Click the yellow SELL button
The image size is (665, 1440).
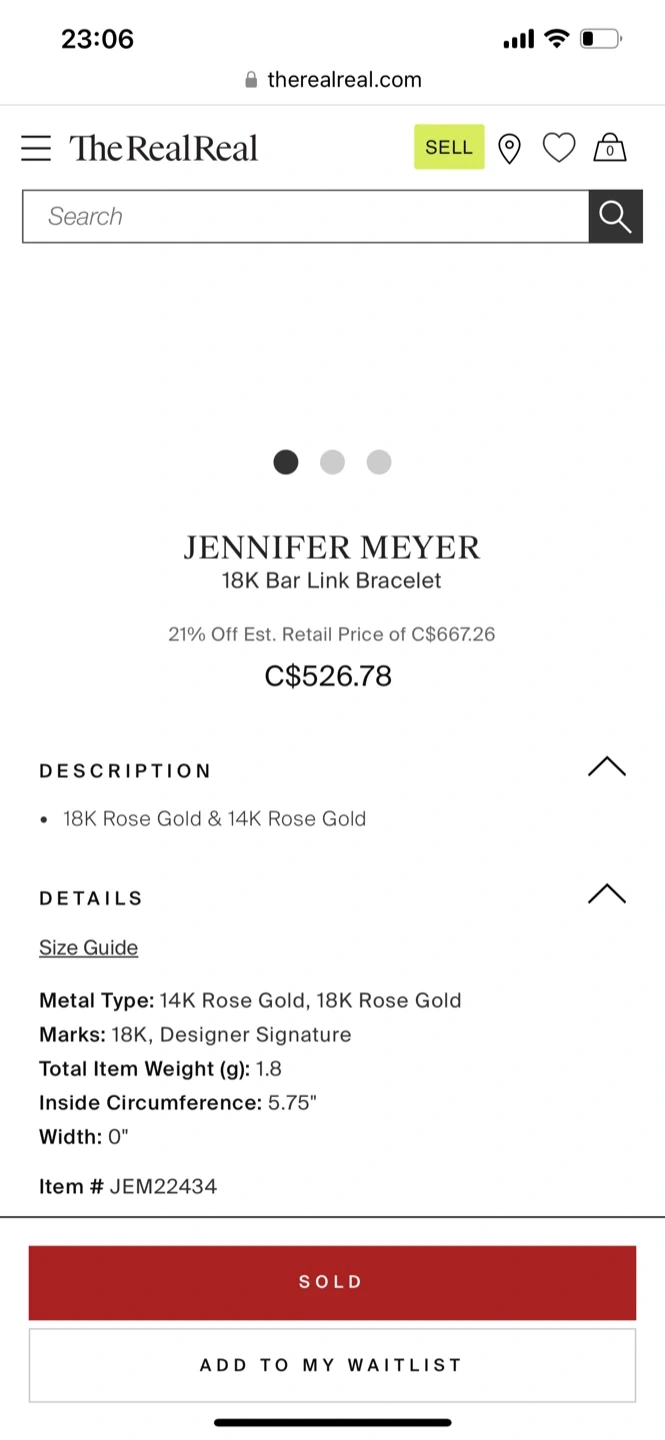point(449,147)
